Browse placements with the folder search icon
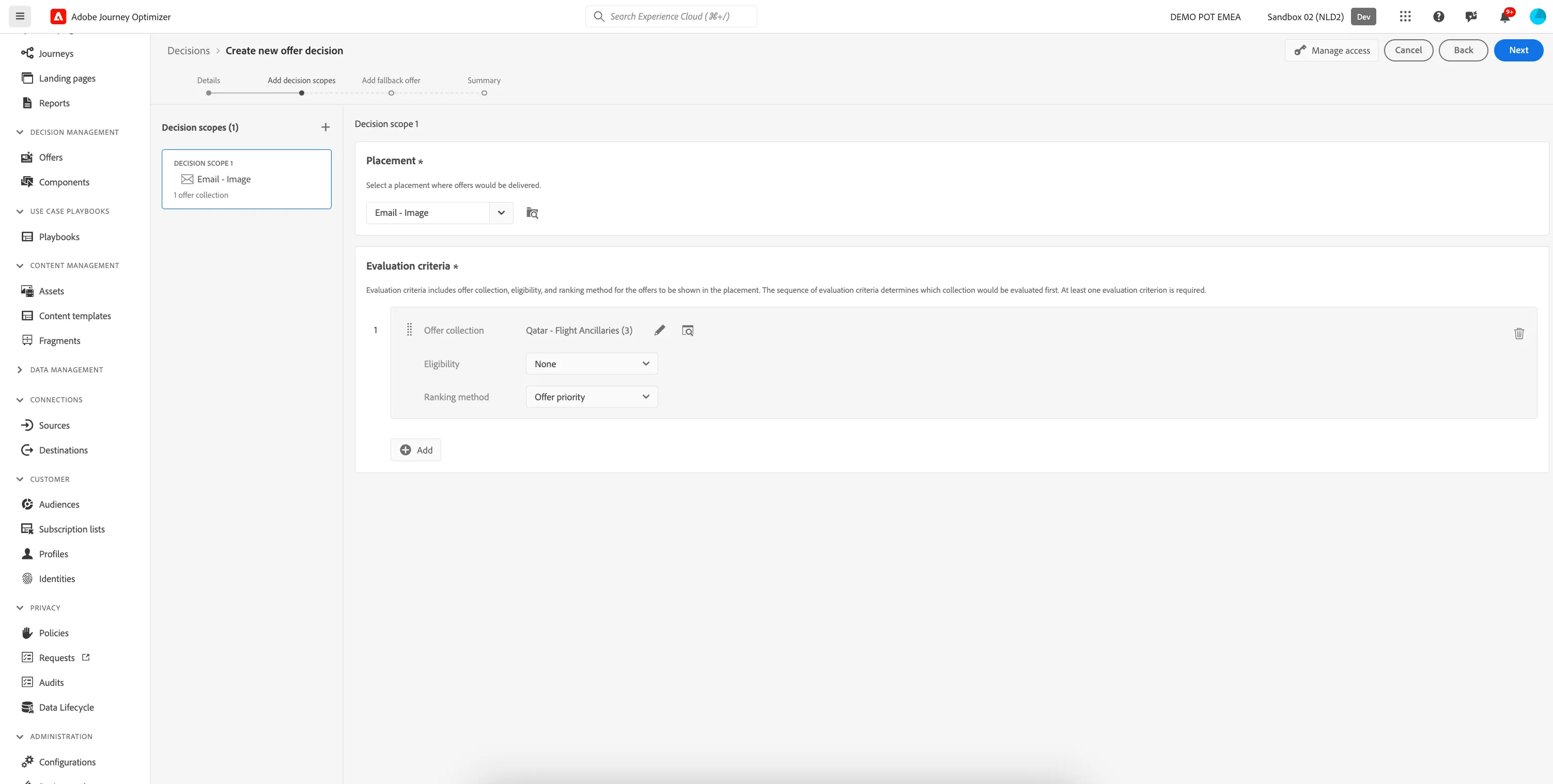Image resolution: width=1553 pixels, height=784 pixels. 532,213
